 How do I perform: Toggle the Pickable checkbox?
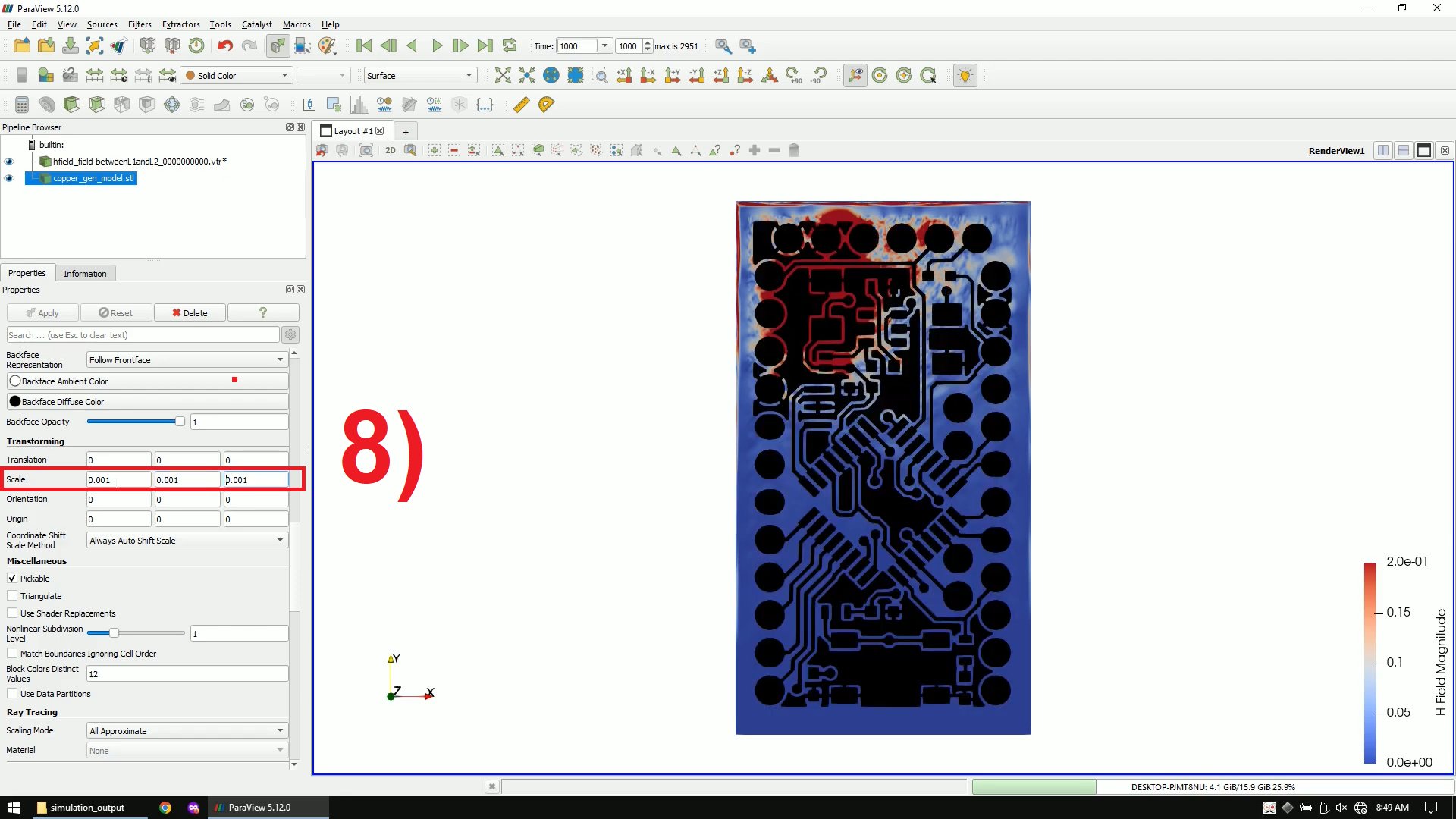(x=12, y=578)
